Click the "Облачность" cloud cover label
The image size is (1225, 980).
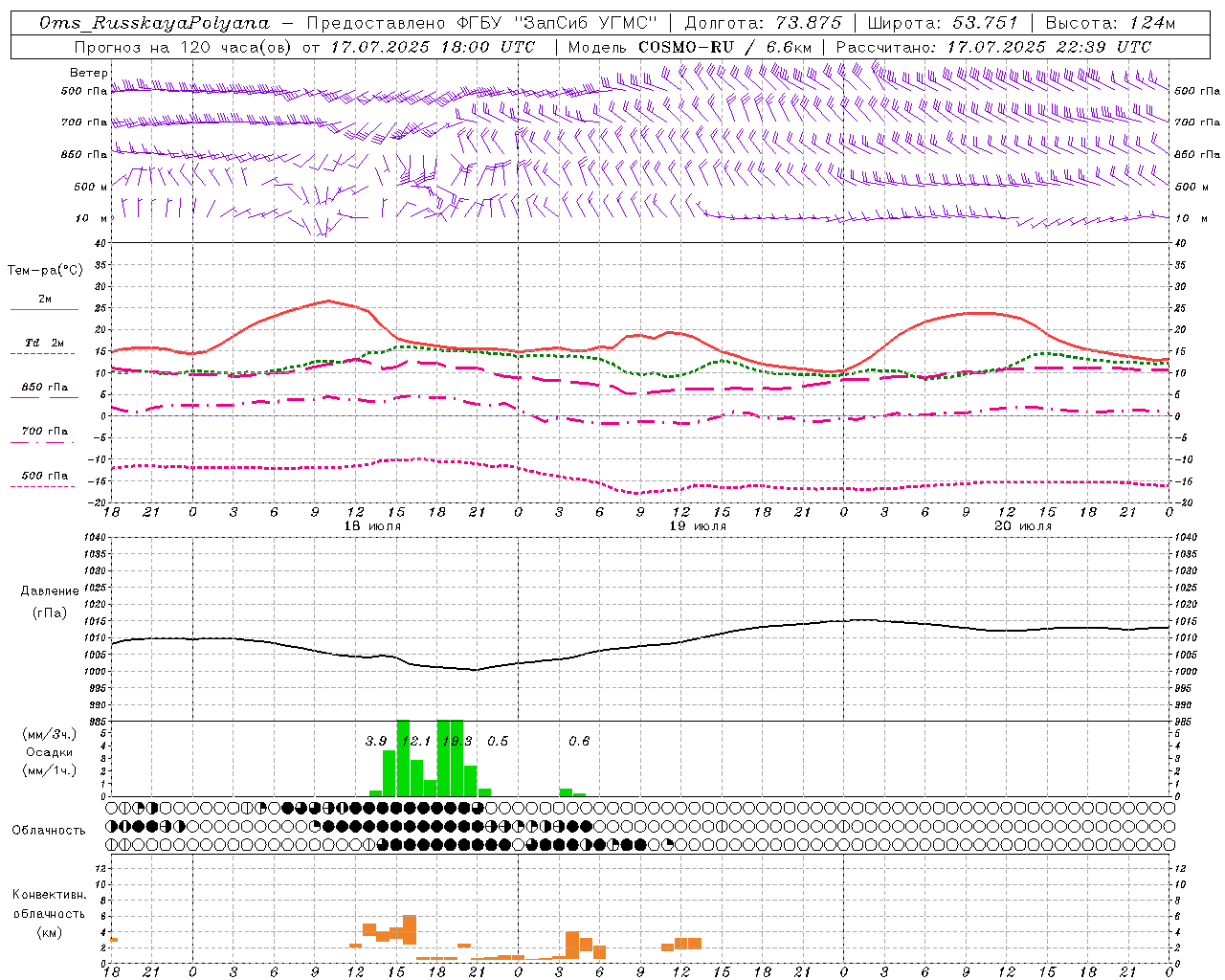[49, 830]
